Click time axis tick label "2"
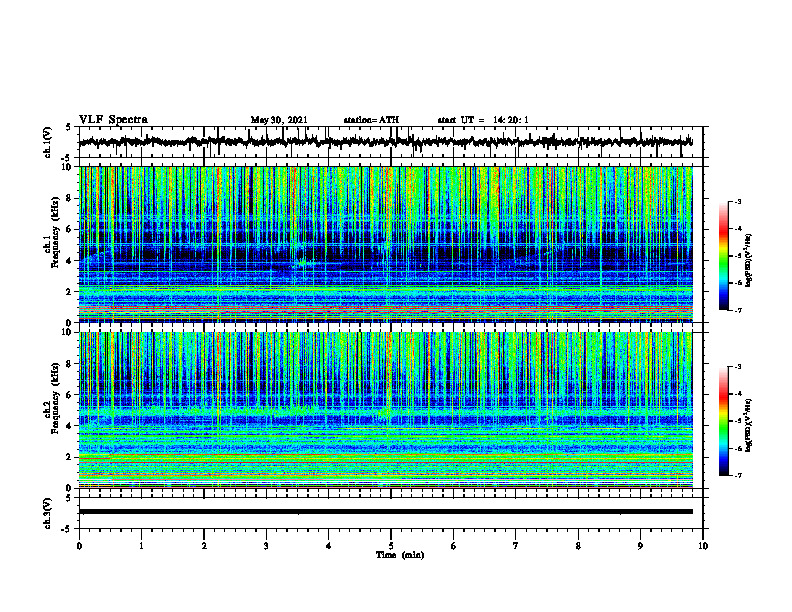 coord(204,546)
